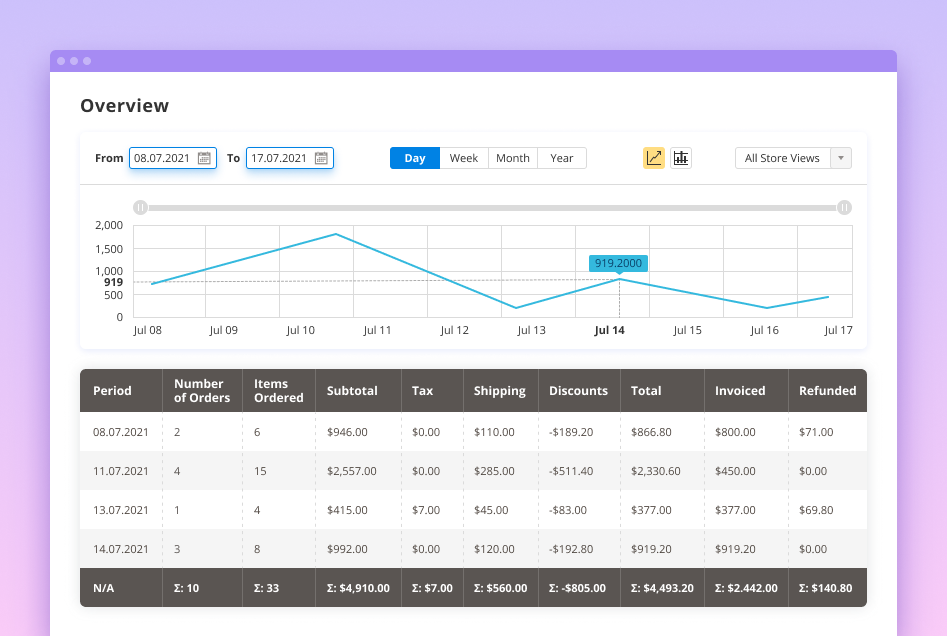Viewport: 947px width, 636px height.
Task: Open the store views dropdown arrow
Action: coord(840,157)
